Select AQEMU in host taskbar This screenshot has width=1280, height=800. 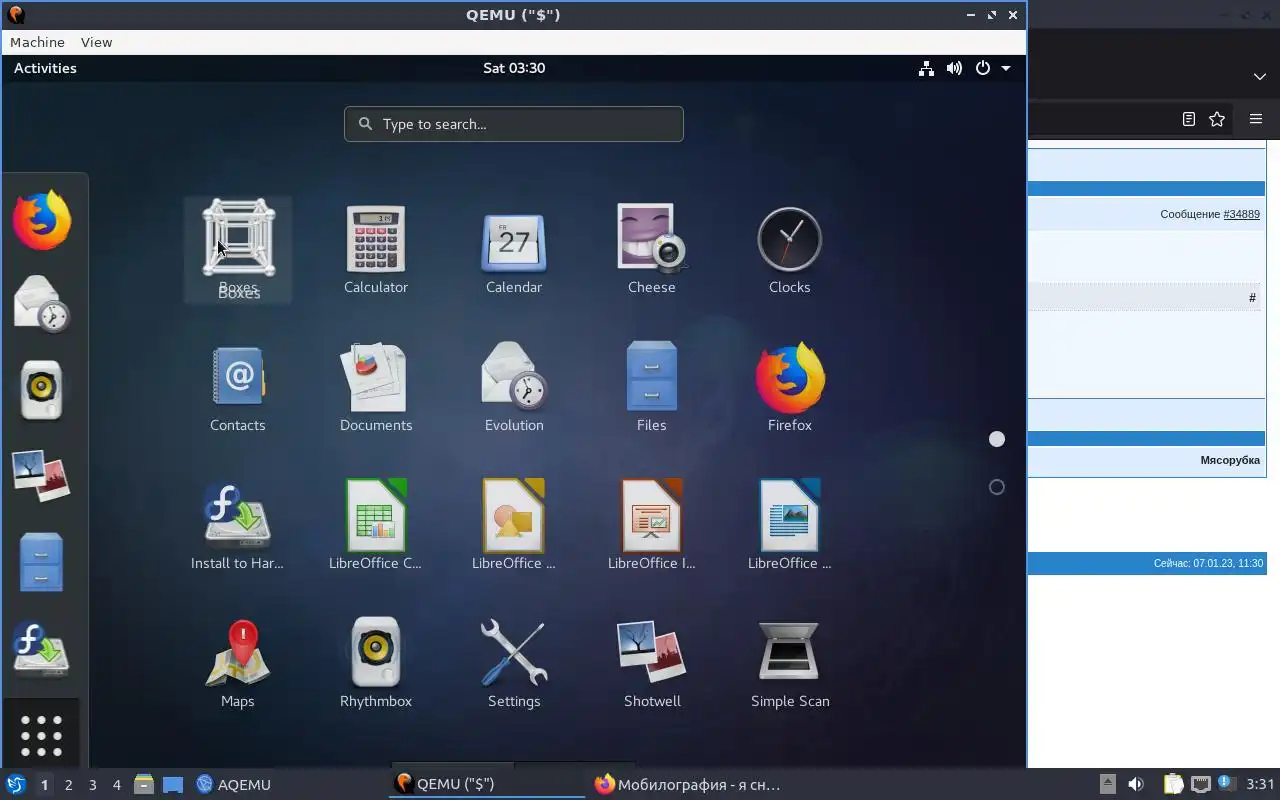[x=233, y=784]
